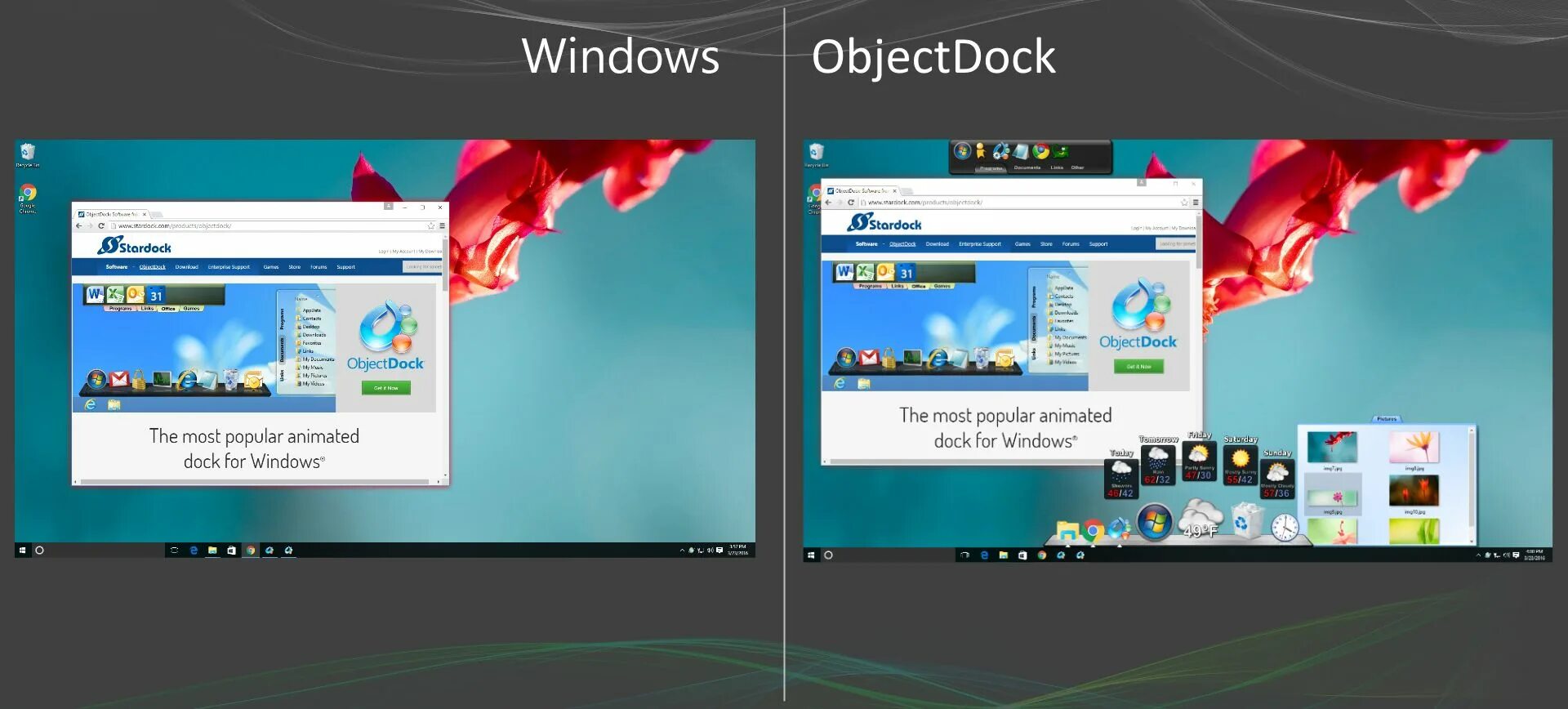
Task: Click Stardock logo in ObjectDock-side browser
Action: coord(884,223)
